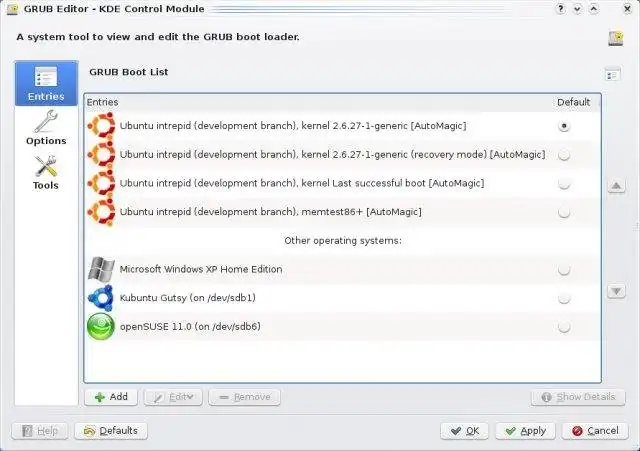Click the move entry down arrow

coord(616,291)
